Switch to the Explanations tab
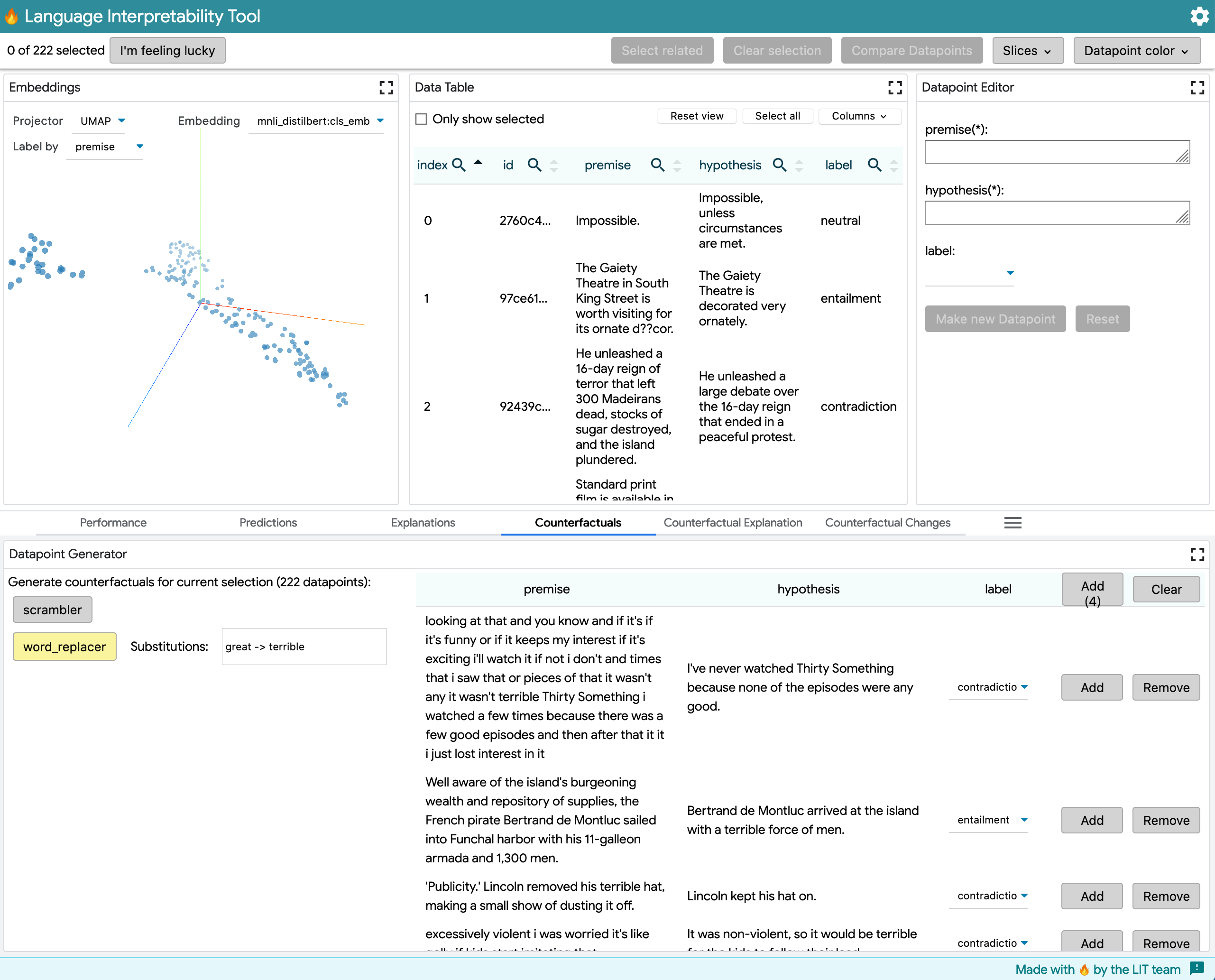Image resolution: width=1215 pixels, height=980 pixels. pos(423,523)
